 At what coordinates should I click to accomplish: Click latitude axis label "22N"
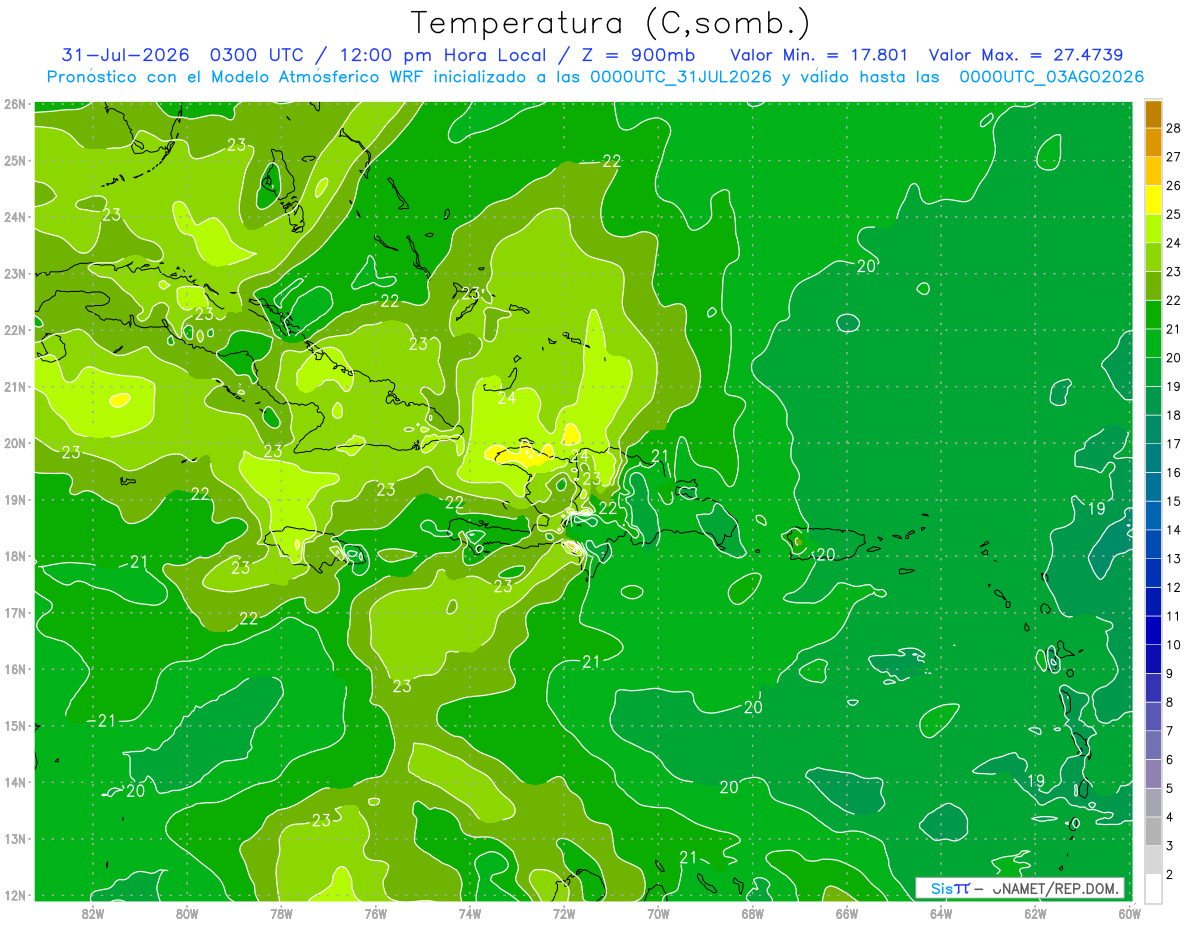[14, 330]
